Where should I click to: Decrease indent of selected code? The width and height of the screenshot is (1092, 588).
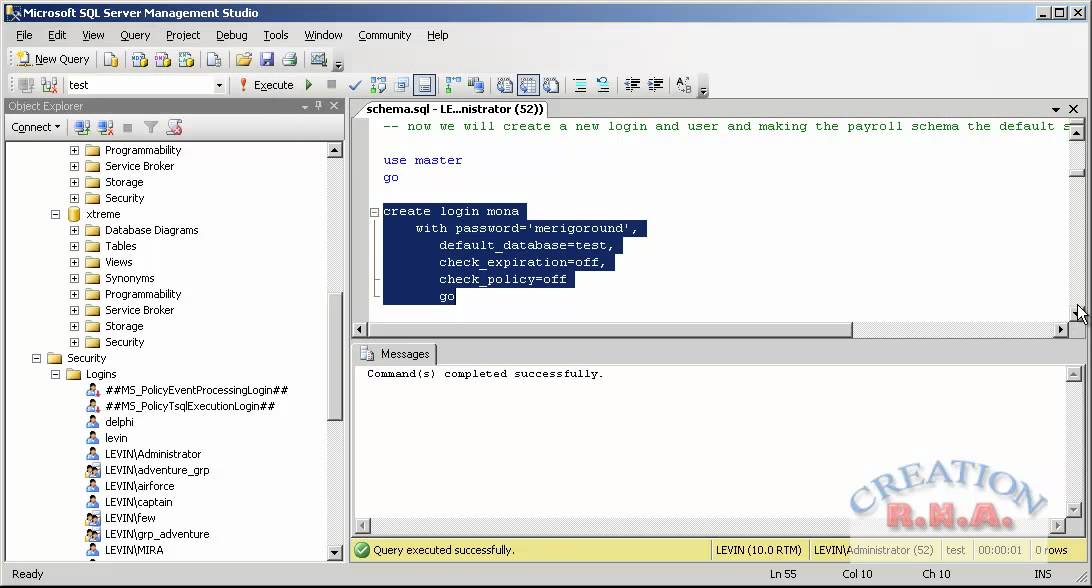[x=632, y=85]
